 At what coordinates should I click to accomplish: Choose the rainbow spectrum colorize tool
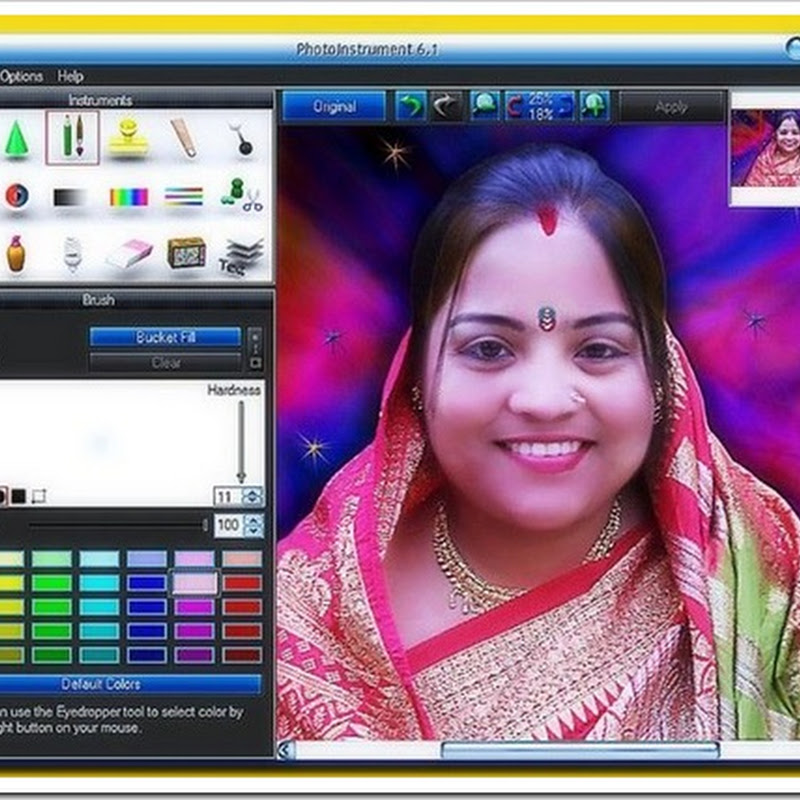129,197
